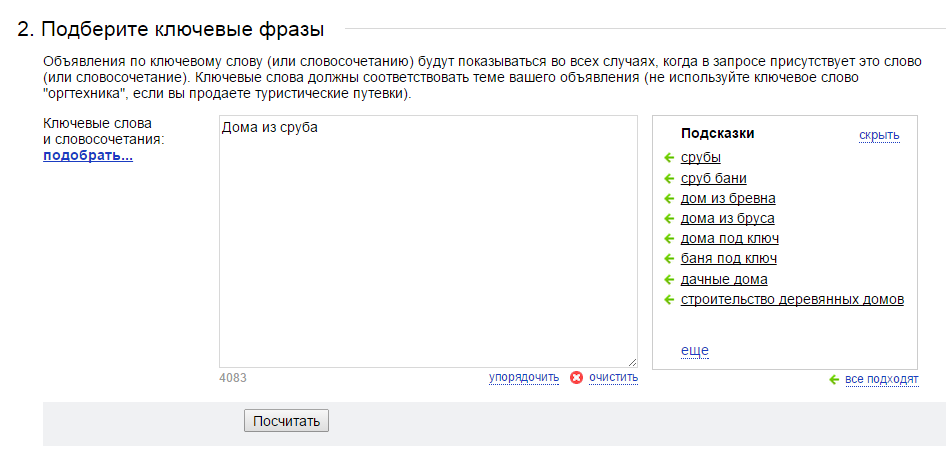946x464 pixels.
Task: Choose the "дачные дома" suggestion link
Action: tap(724, 279)
